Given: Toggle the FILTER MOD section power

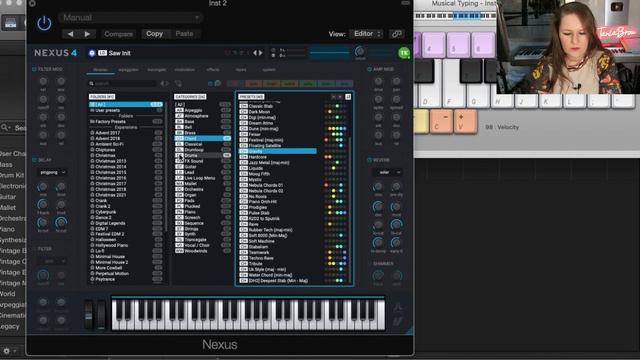Looking at the screenshot, I should pyautogui.click(x=34, y=69).
